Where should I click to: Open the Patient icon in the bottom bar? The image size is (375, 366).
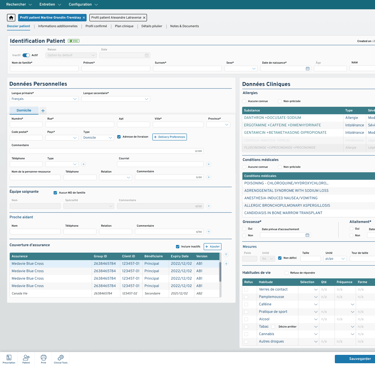(x=26, y=359)
